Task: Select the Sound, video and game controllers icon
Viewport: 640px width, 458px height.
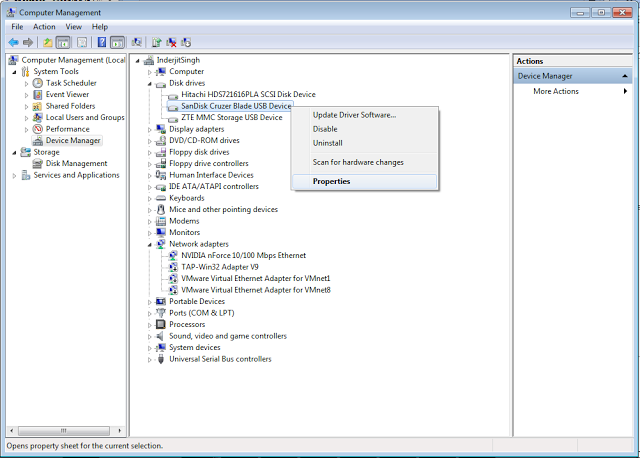Action: [161, 336]
